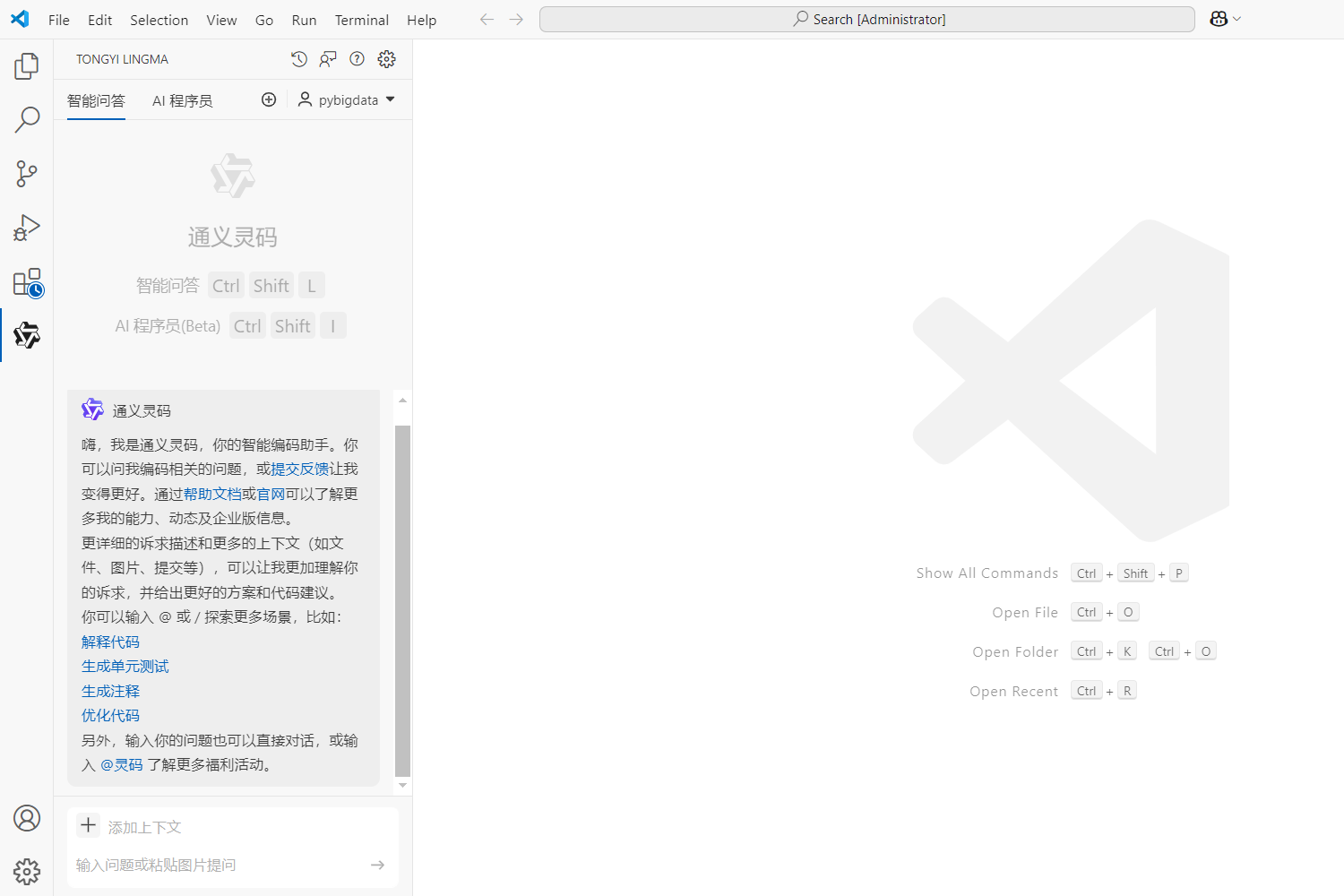Click the 优化代码 link
The width and height of the screenshot is (1344, 896).
110,715
